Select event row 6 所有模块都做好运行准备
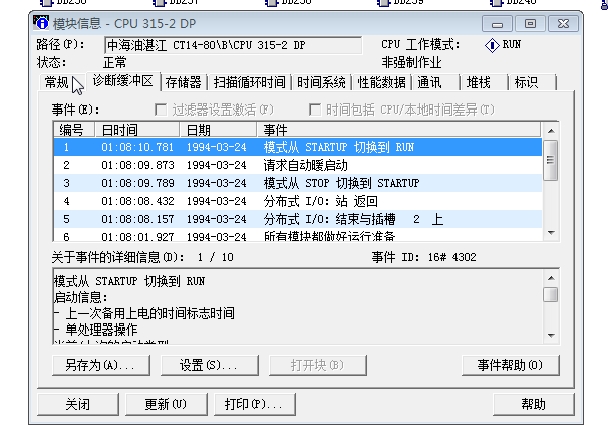The width and height of the screenshot is (608, 437). pyautogui.click(x=297, y=235)
